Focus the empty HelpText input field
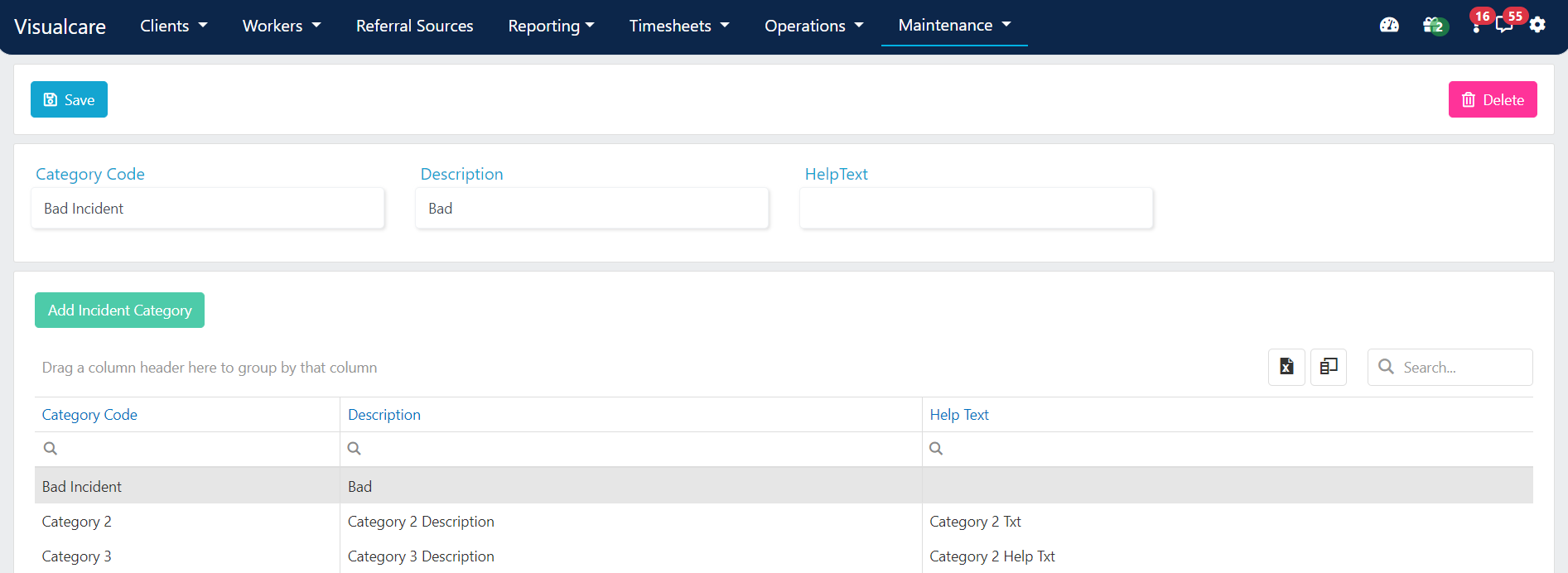The width and height of the screenshot is (1568, 573). (977, 208)
